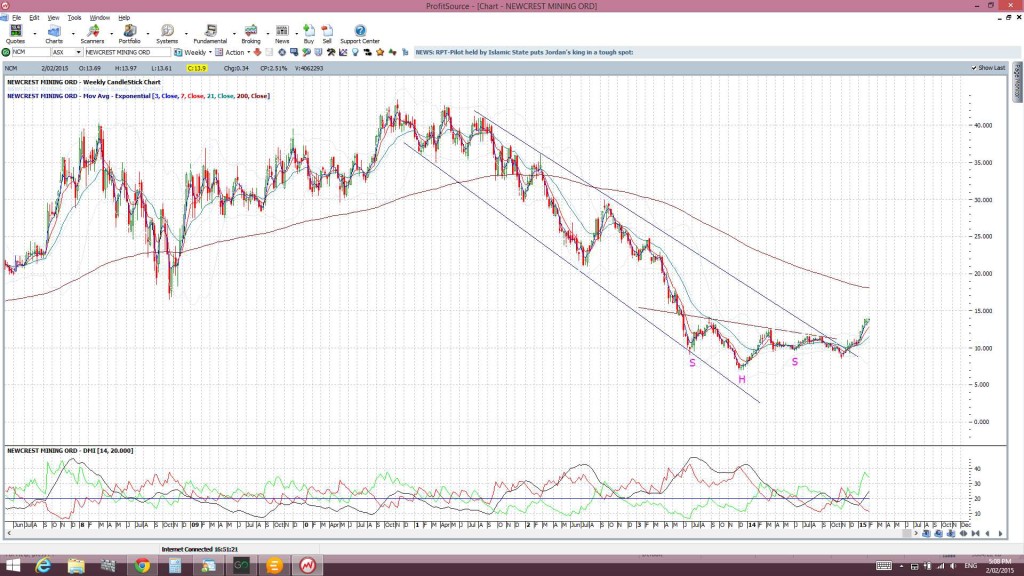Screen dimensions: 1024x576
Task: Open the Weekly period dropdown
Action: (x=193, y=52)
